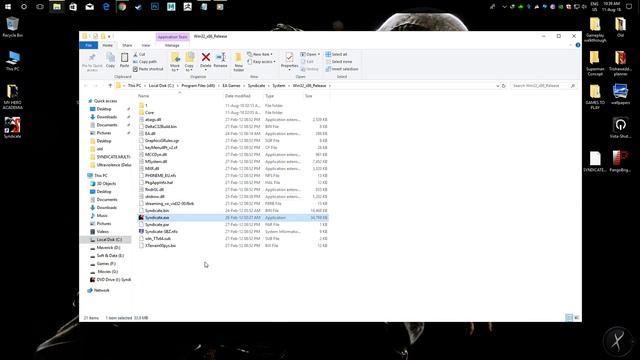The width and height of the screenshot is (640, 360).
Task: Open Games (F:) drive in the sidebar
Action: pyautogui.click(x=106, y=264)
